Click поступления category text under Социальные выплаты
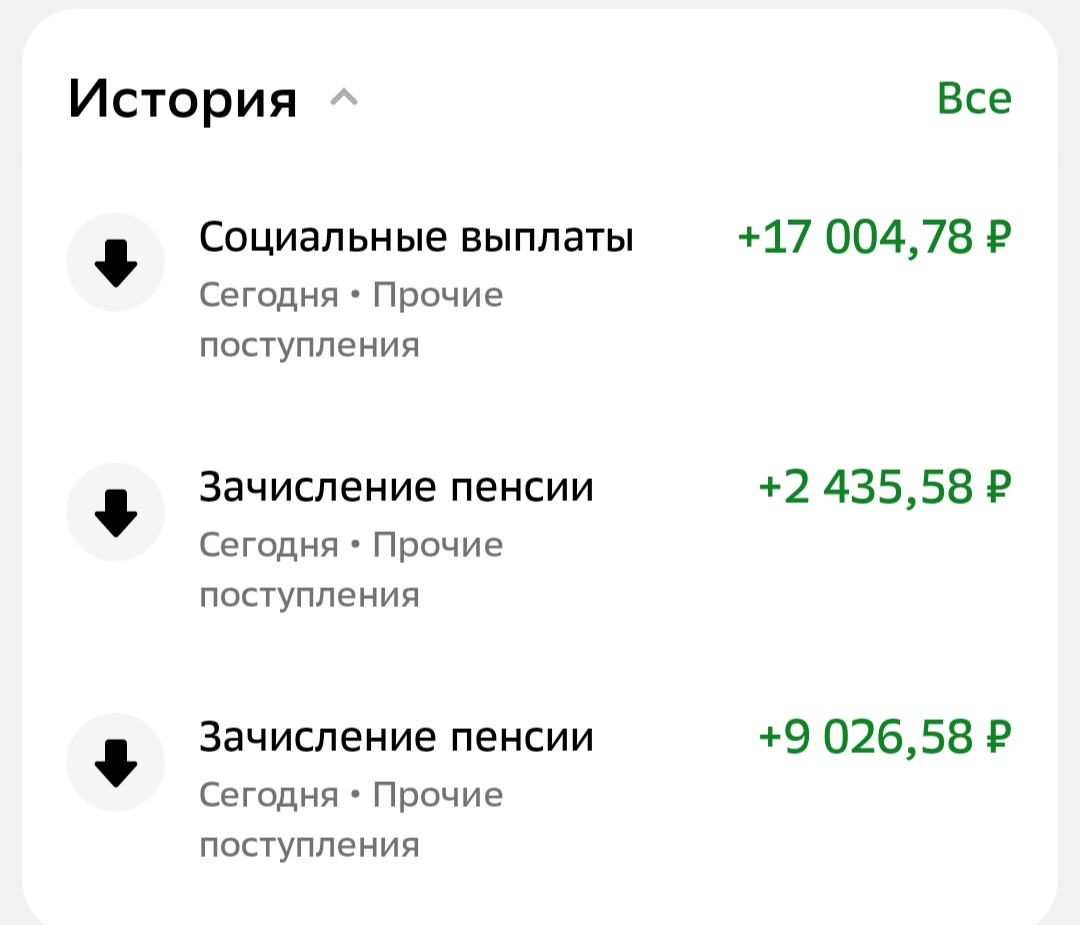The height and width of the screenshot is (925, 1080). (x=309, y=346)
